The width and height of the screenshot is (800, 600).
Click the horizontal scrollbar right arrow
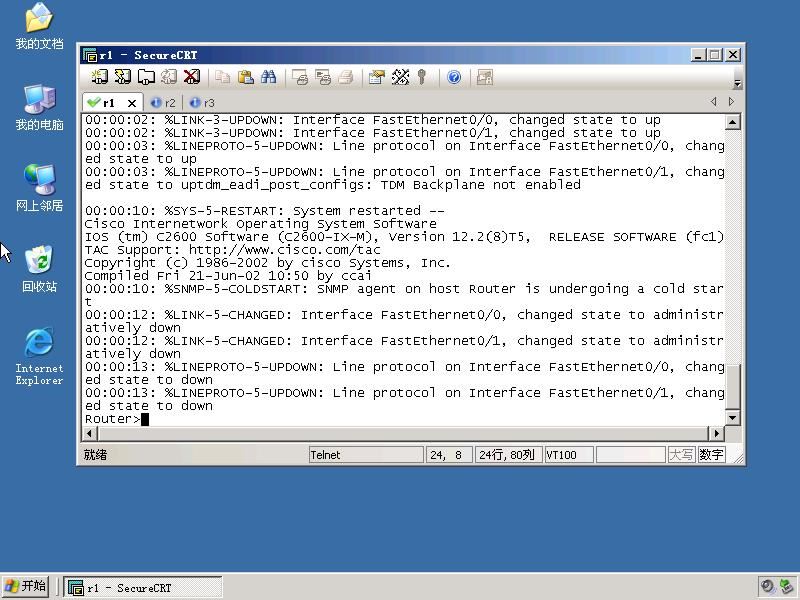click(716, 434)
